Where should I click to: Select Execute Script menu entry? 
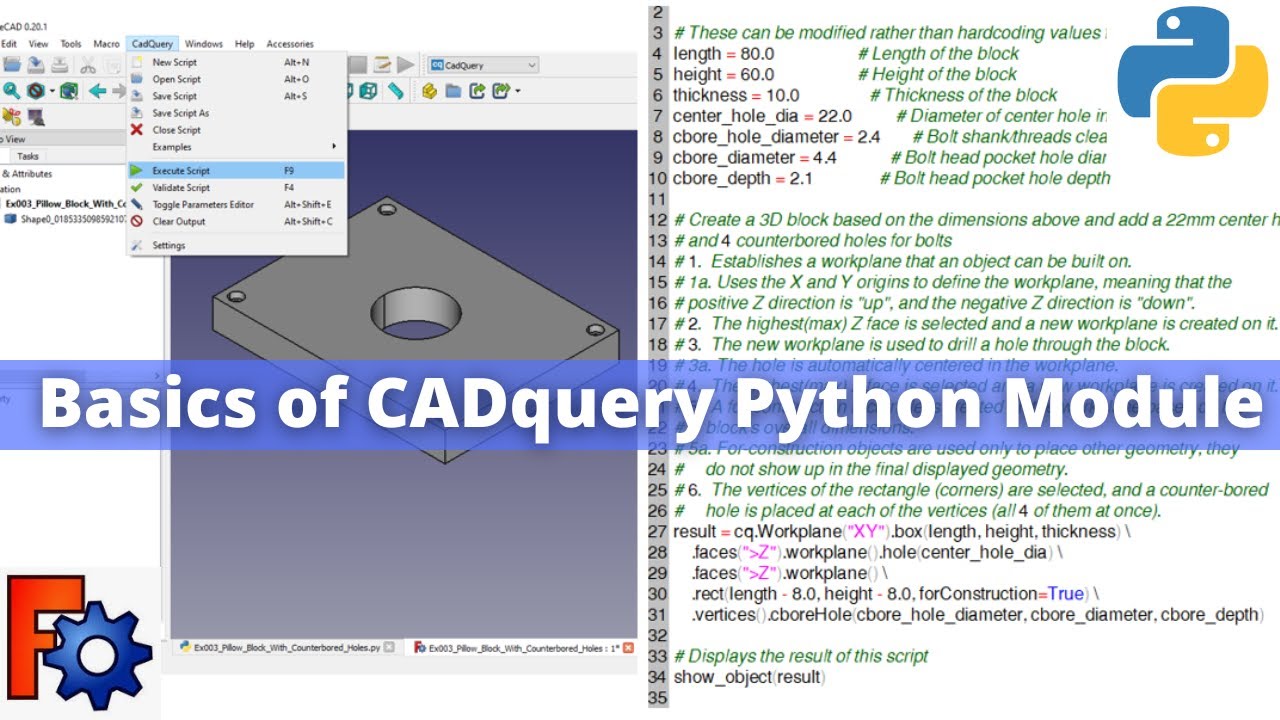pyautogui.click(x=236, y=171)
